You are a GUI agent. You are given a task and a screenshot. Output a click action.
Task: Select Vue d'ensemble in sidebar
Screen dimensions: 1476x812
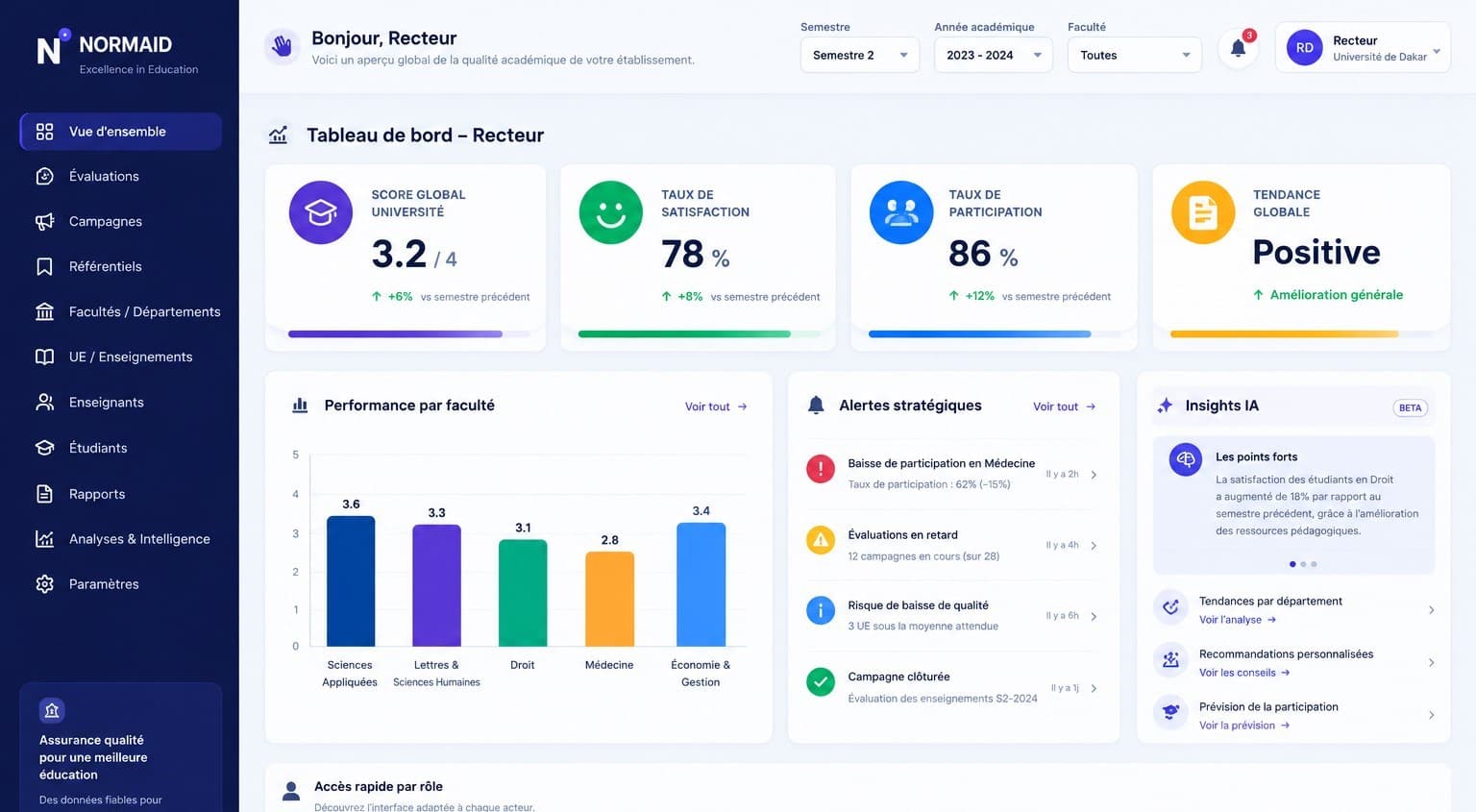[x=120, y=132]
